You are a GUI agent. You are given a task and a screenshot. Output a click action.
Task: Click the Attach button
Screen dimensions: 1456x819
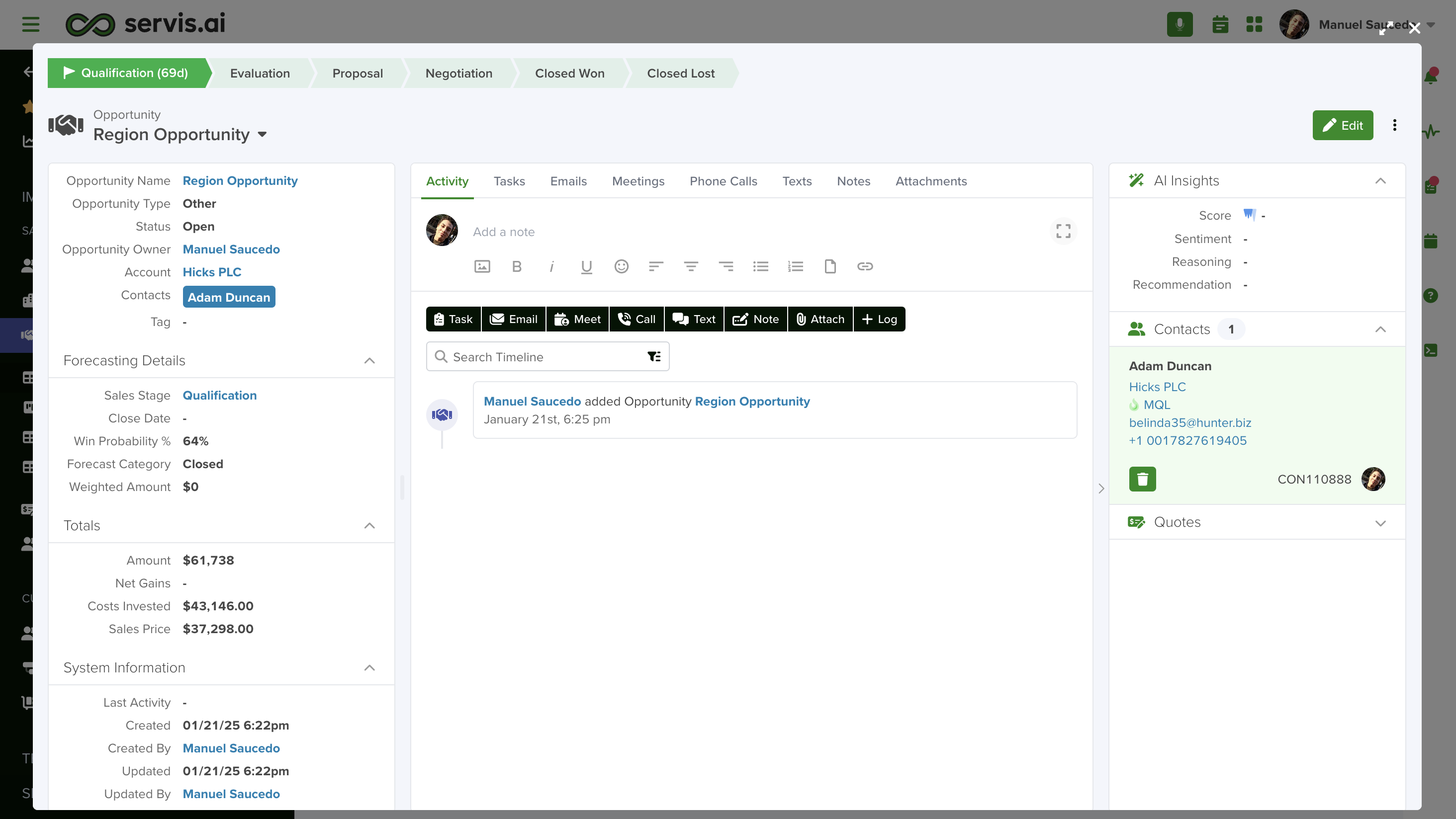(820, 319)
